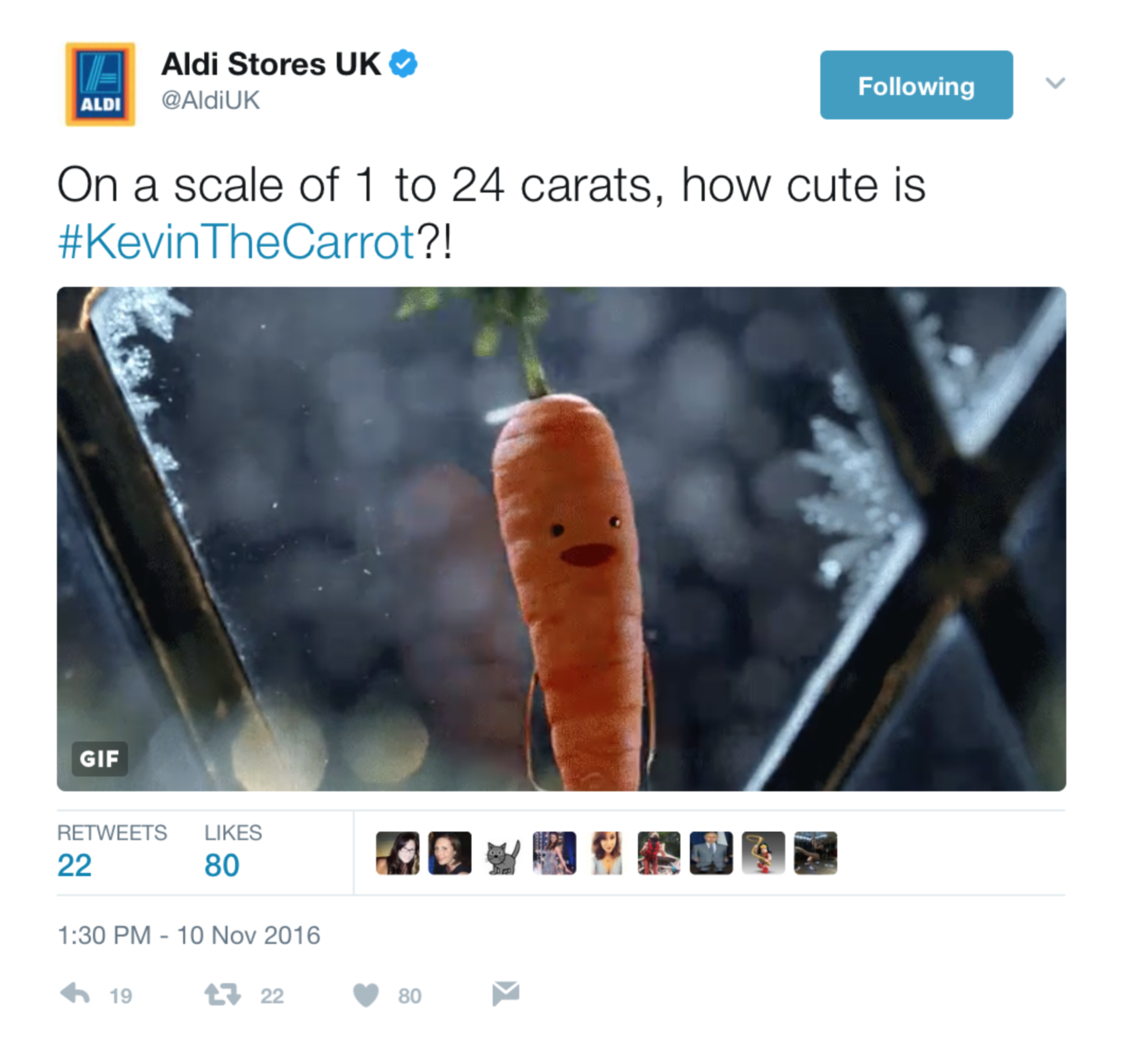Expand the tweet options chevron

tap(1055, 83)
